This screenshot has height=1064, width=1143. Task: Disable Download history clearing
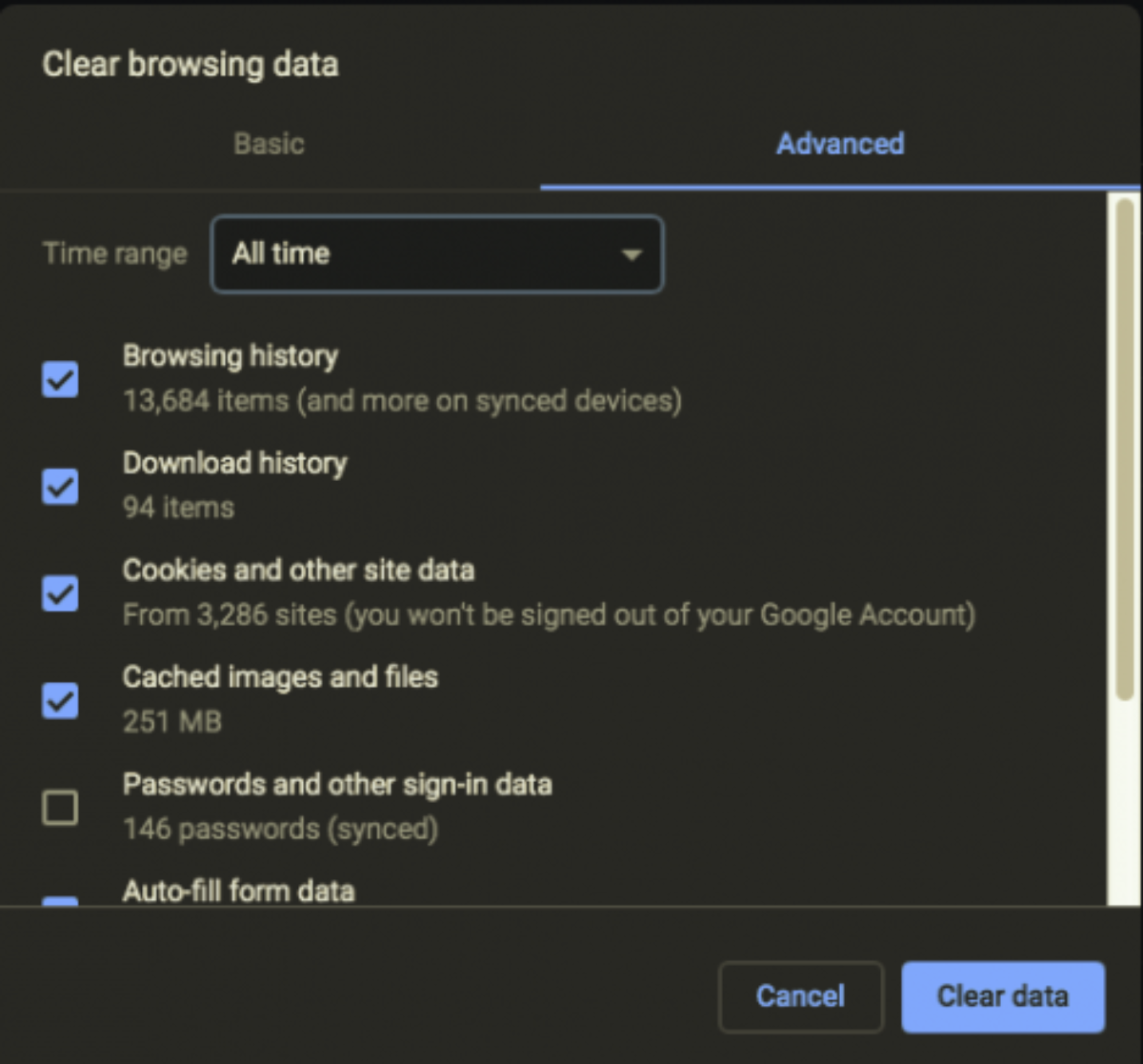click(x=60, y=487)
